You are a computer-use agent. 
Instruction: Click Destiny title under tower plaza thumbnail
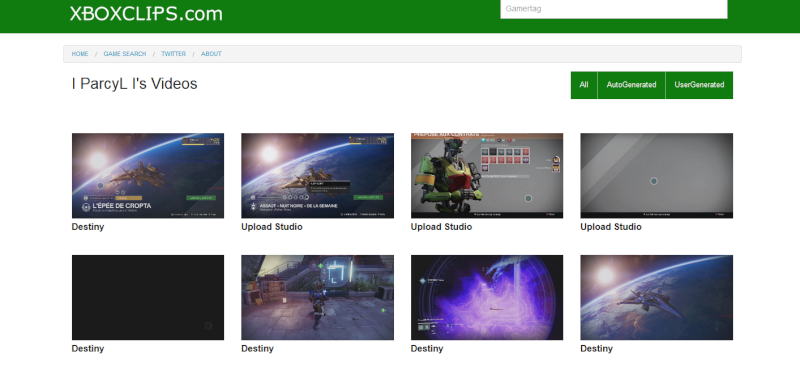pyautogui.click(x=257, y=349)
